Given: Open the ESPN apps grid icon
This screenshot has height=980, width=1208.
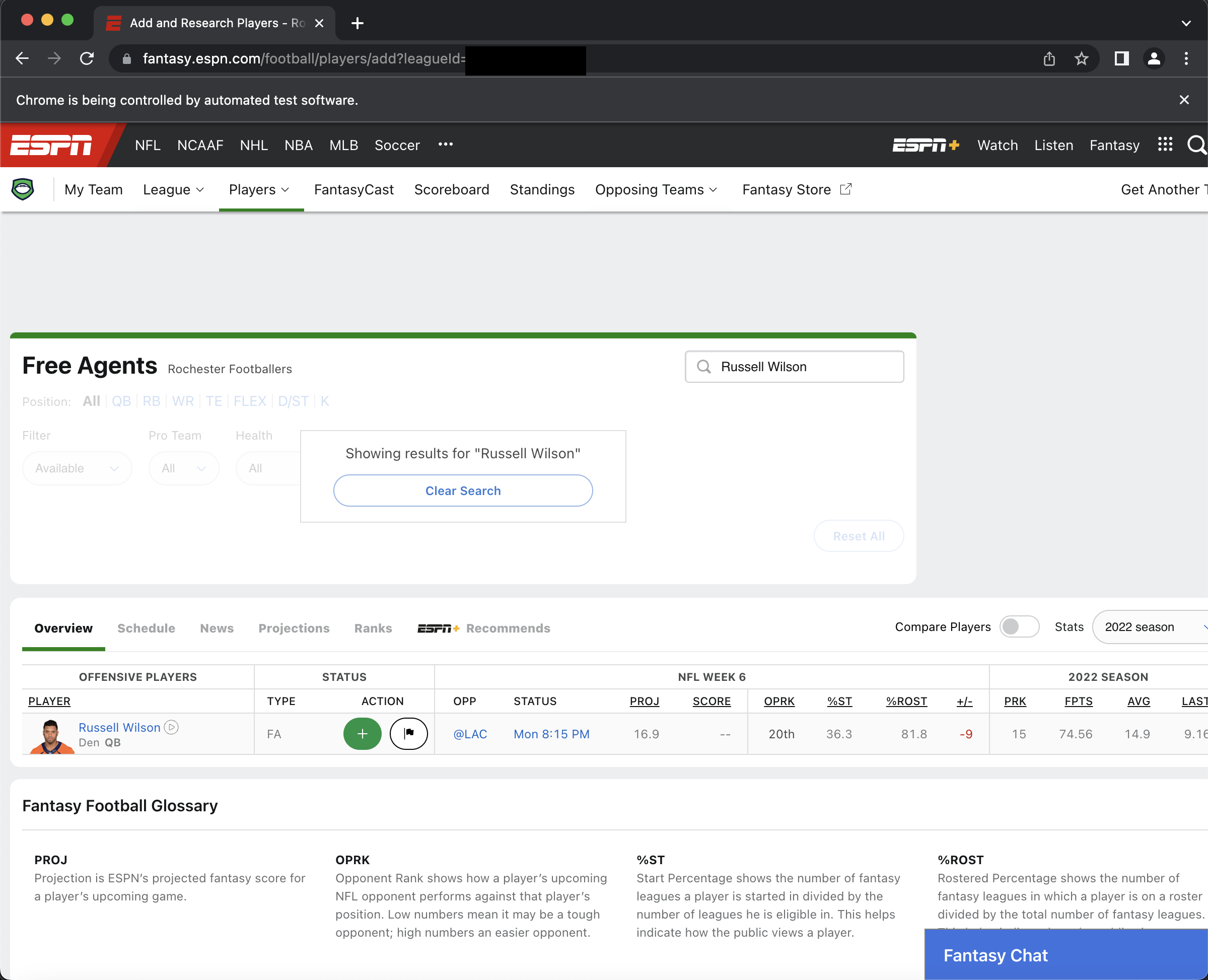Looking at the screenshot, I should click(1165, 145).
